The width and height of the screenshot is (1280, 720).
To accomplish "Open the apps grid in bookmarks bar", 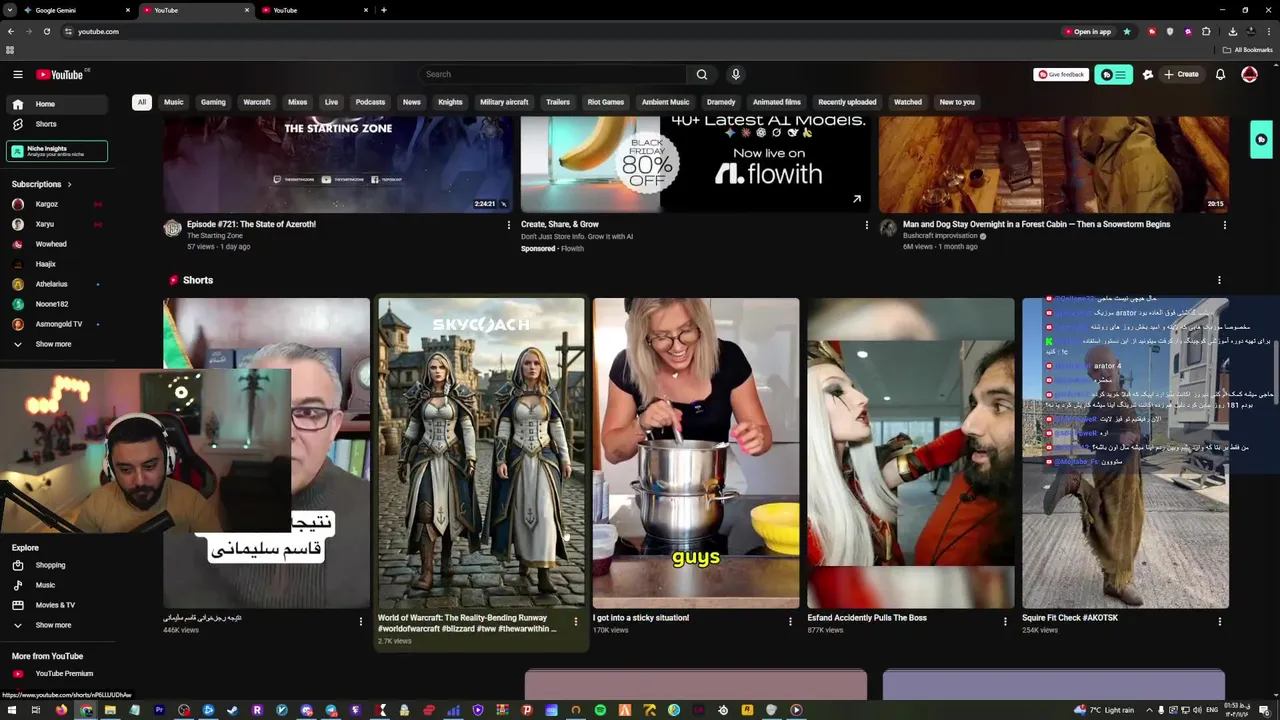I will 10,50.
